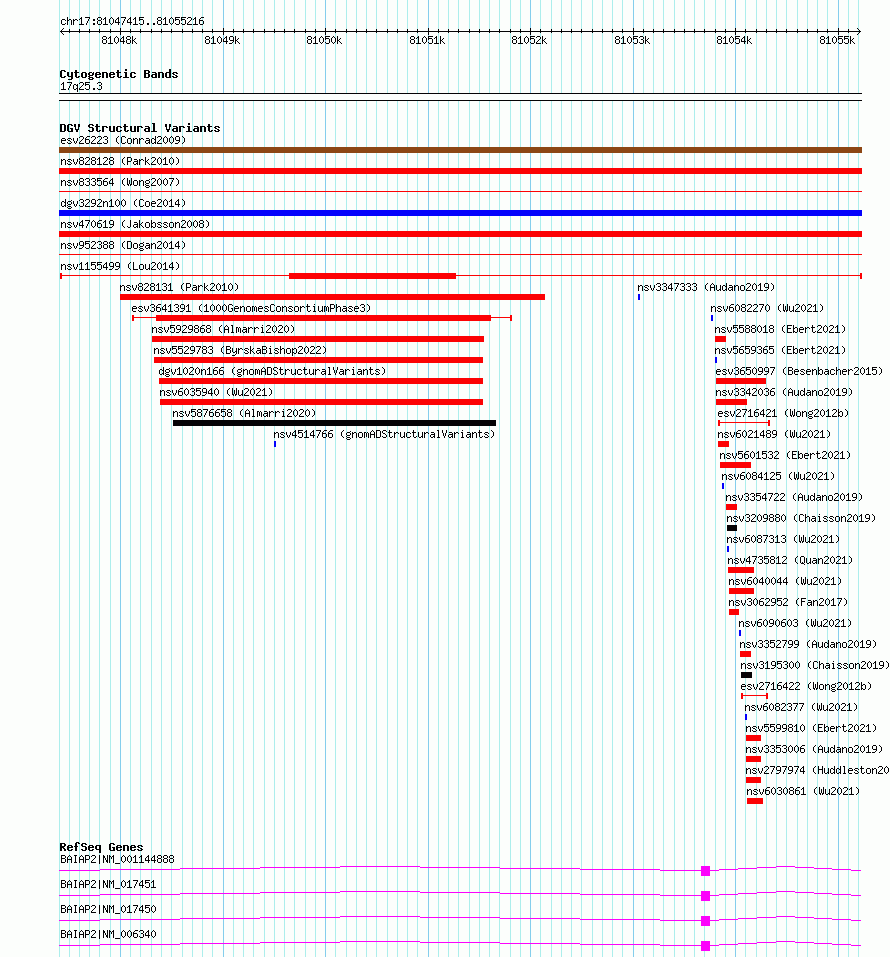
Task: Click nsv3062952 (Fan2017) label
Action: click(x=788, y=602)
